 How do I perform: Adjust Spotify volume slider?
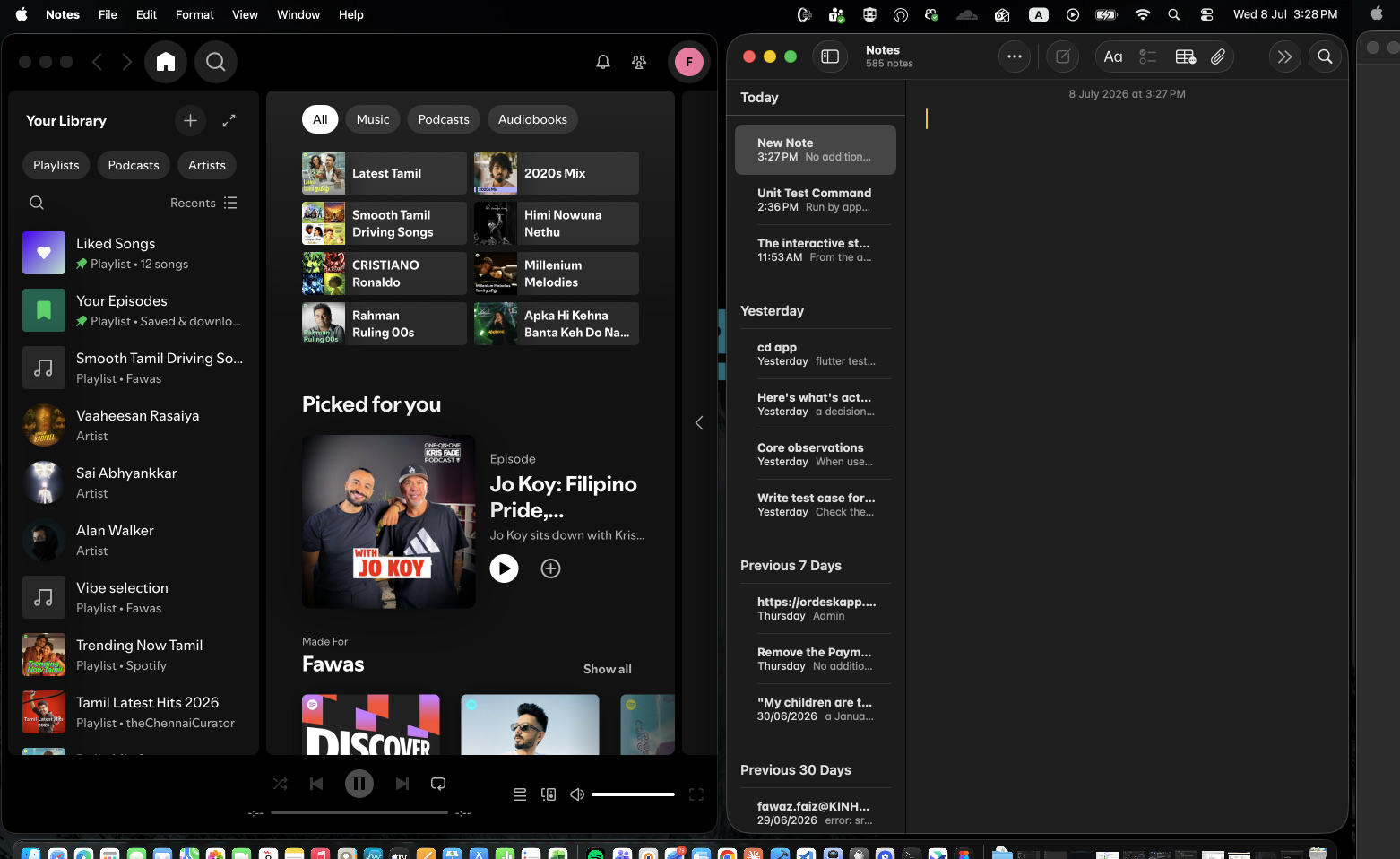[x=633, y=794]
